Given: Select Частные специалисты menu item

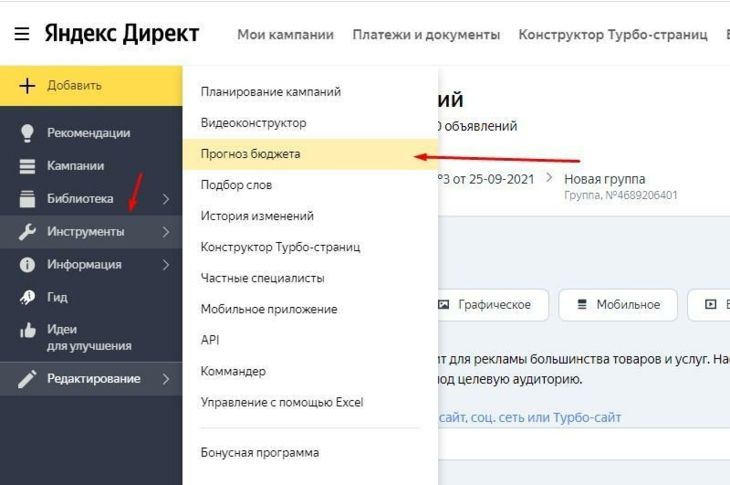Looking at the screenshot, I should (310, 278).
